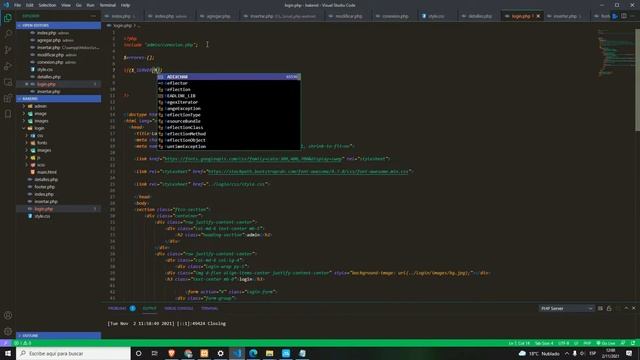This screenshot has height=360, width=640.
Task: Click the blue run icon beside the tabs
Action: pyautogui.click(x=615, y=16)
